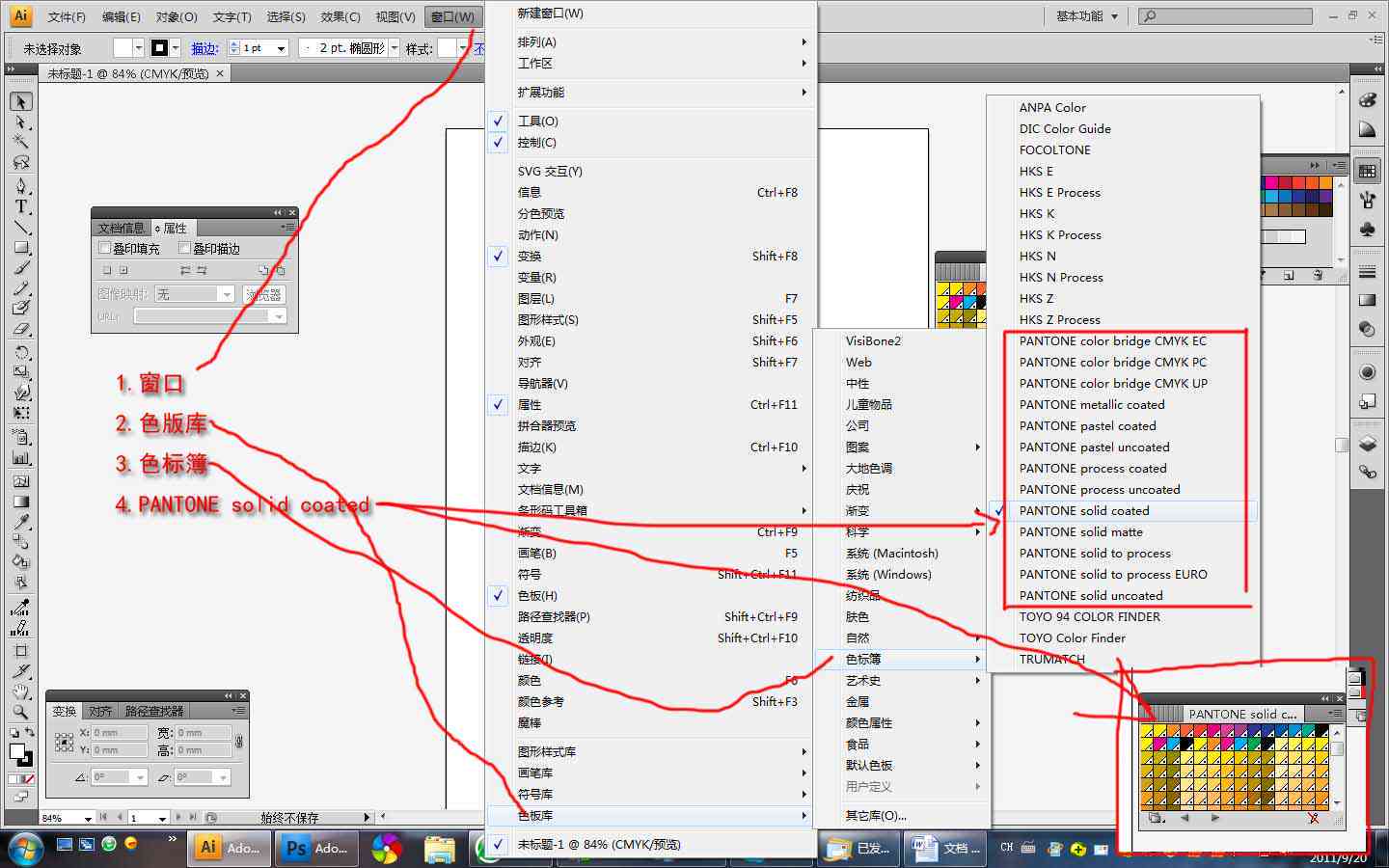This screenshot has height=868, width=1389.
Task: Select the Eraser tool
Action: pyautogui.click(x=20, y=329)
